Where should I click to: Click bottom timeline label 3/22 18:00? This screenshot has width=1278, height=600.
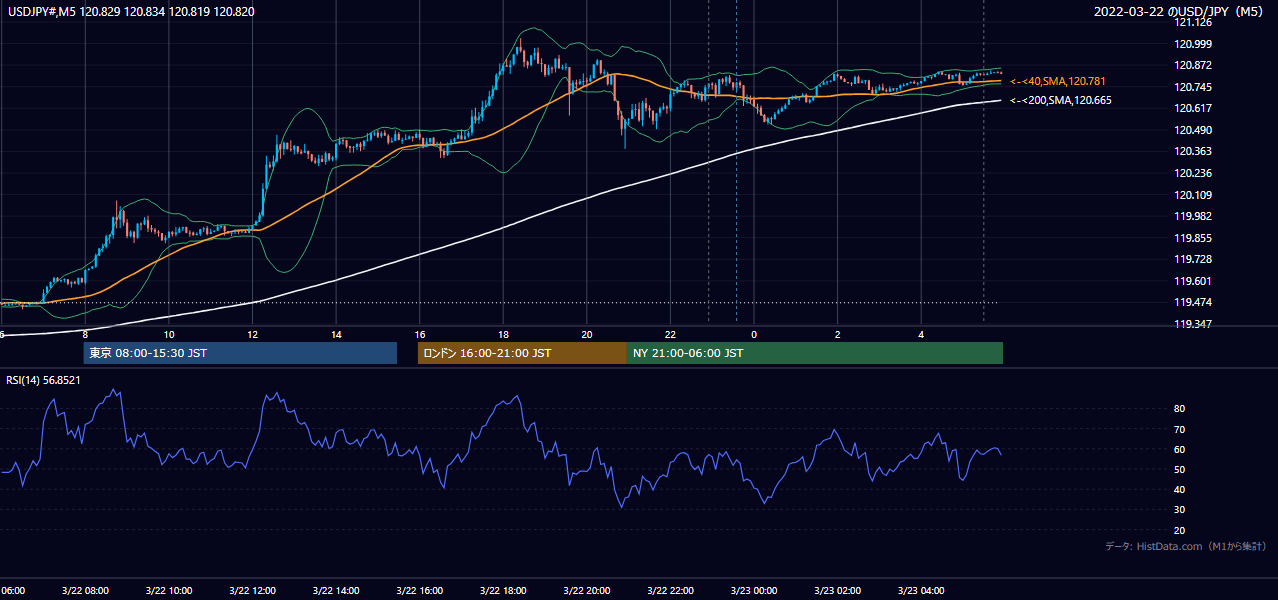(503, 591)
